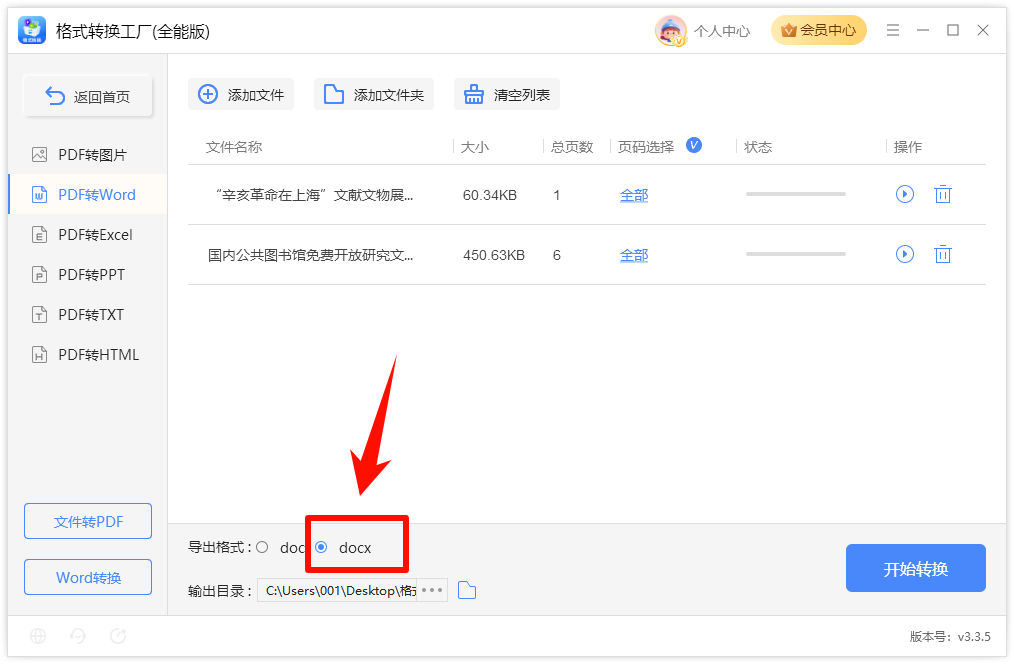This screenshot has width=1014, height=664.
Task: Click the globe website icon at bottom
Action: [x=38, y=636]
